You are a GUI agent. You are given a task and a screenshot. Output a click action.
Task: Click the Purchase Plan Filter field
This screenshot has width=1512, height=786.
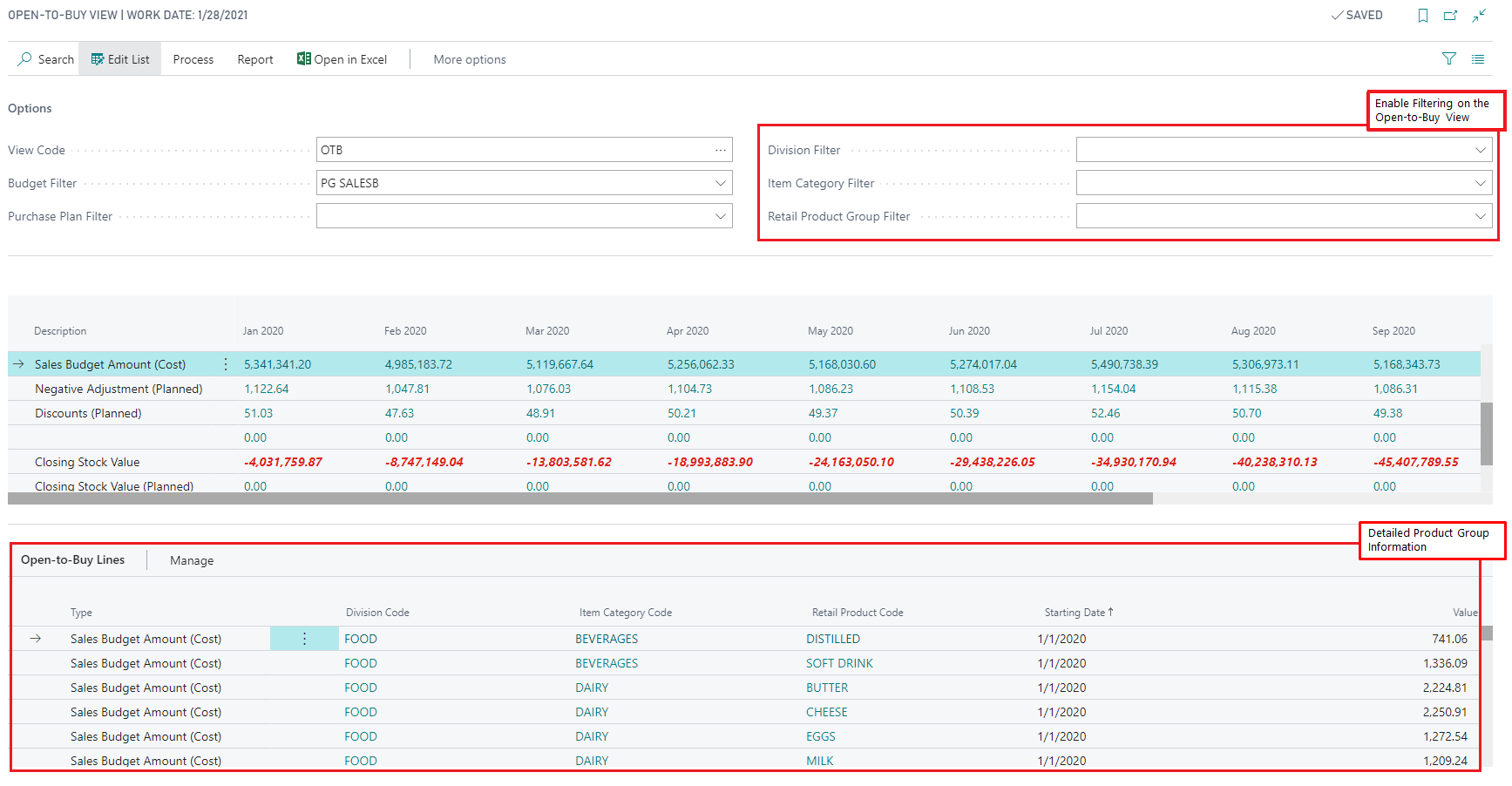pos(514,216)
